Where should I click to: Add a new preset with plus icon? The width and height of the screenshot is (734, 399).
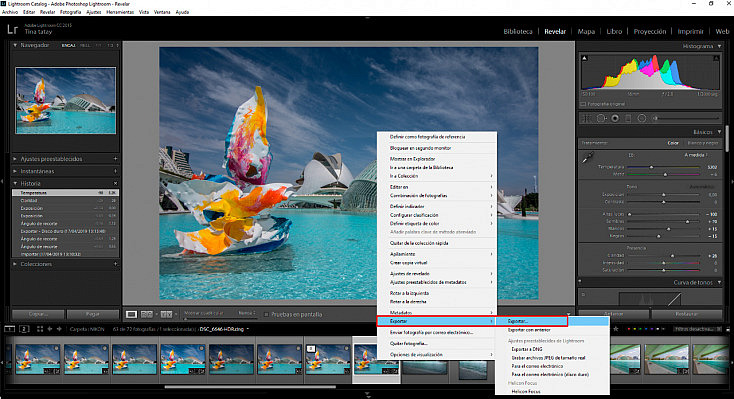pos(115,159)
